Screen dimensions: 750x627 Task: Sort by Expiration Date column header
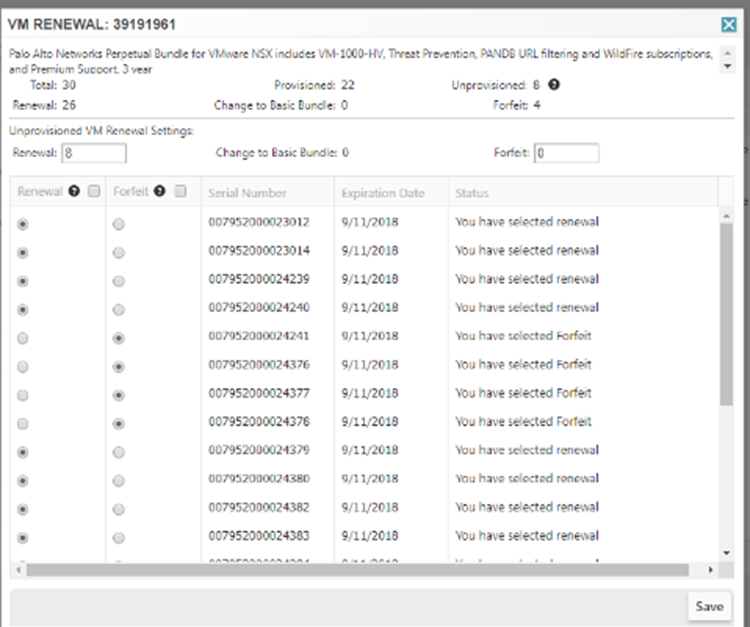click(382, 193)
